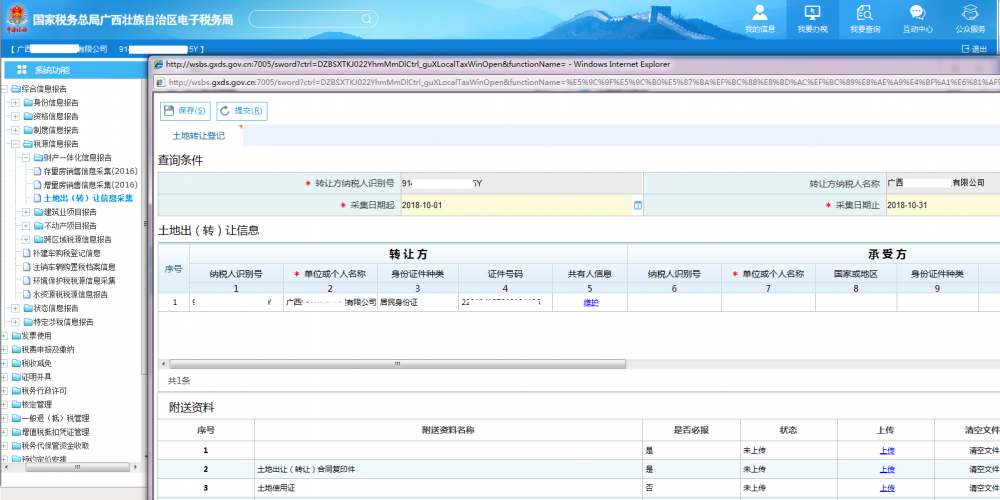The height and width of the screenshot is (500, 1000).
Task: Collapse the 税源信息报告 tree node
Action: click(15, 144)
